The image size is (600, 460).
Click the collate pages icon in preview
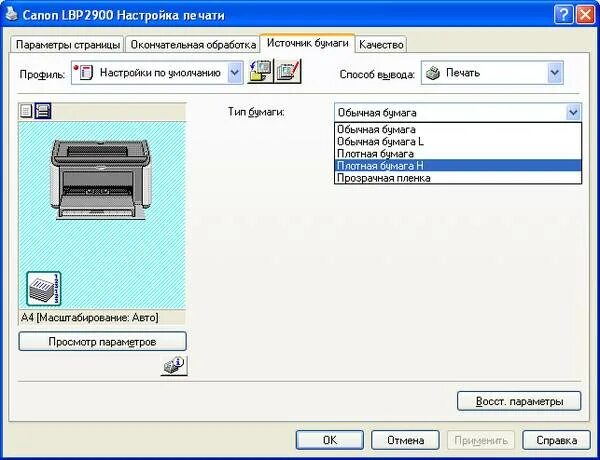pos(44,289)
